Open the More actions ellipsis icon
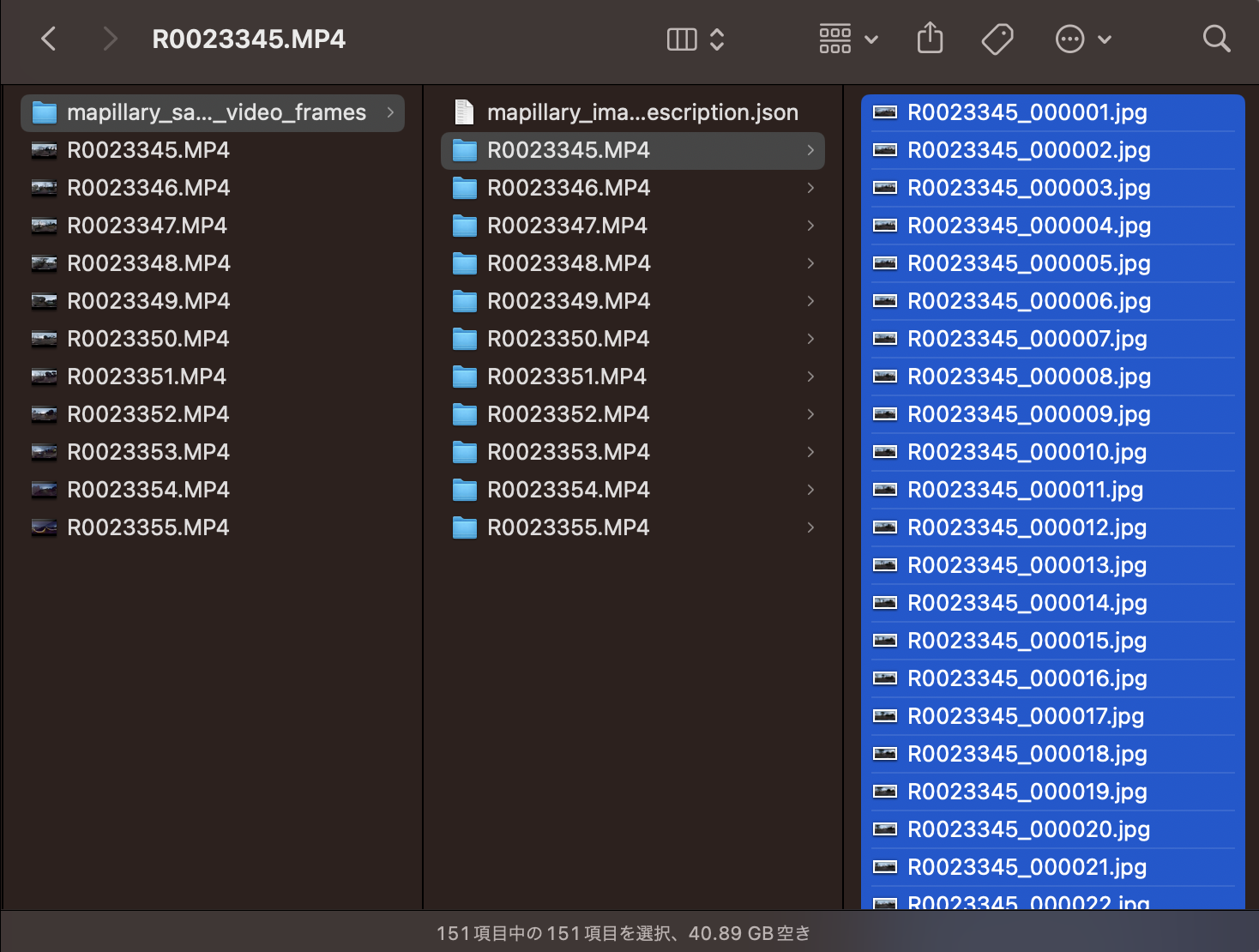 (1069, 38)
